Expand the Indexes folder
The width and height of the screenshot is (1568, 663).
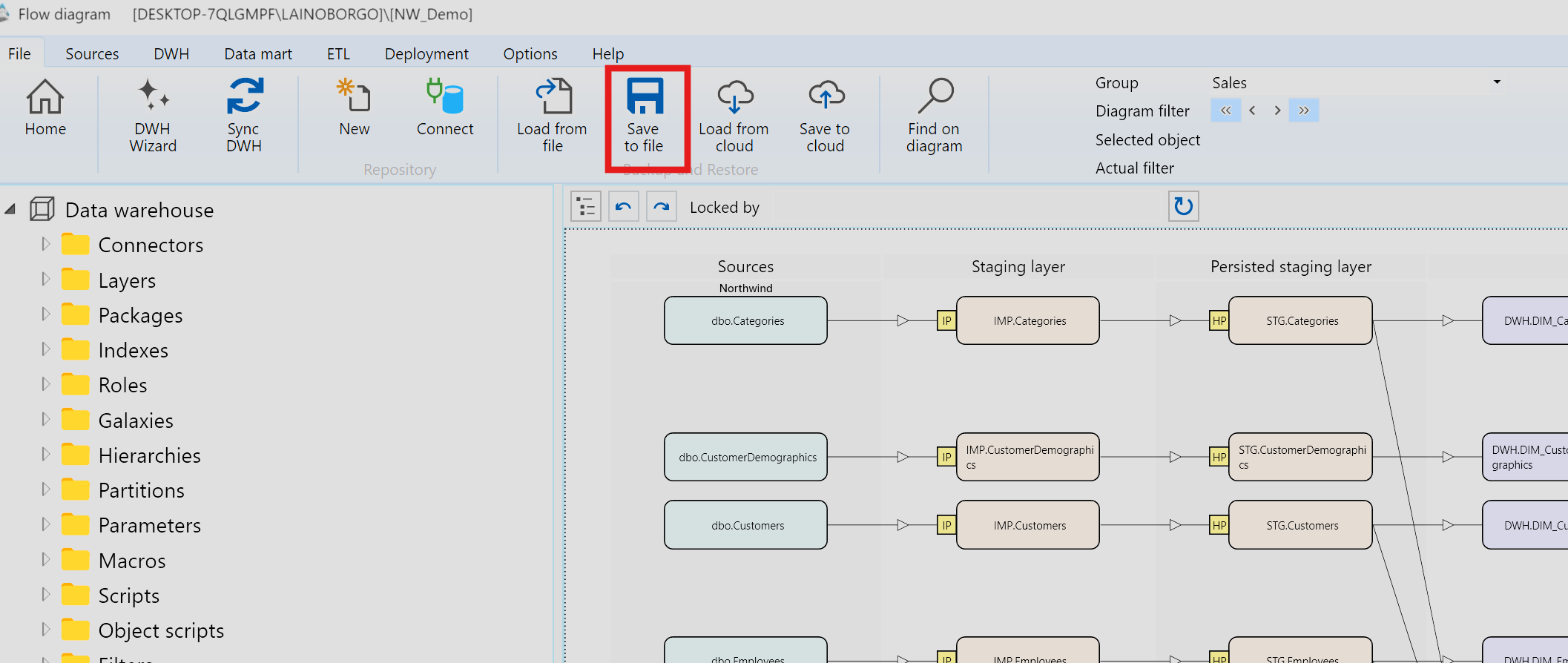45,349
